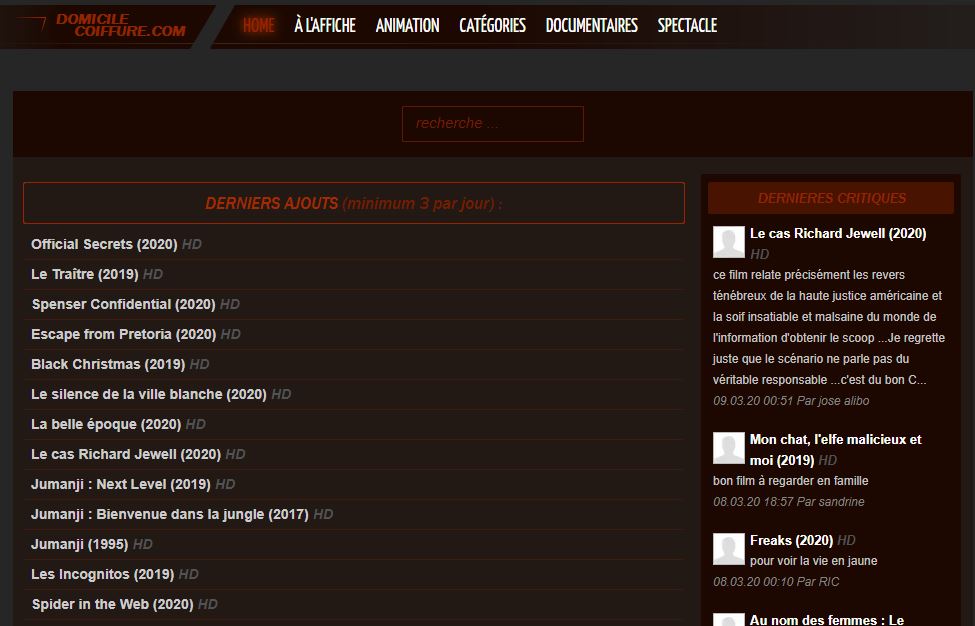Click avatar beside Le cas Richard Jewell review

pyautogui.click(x=728, y=242)
